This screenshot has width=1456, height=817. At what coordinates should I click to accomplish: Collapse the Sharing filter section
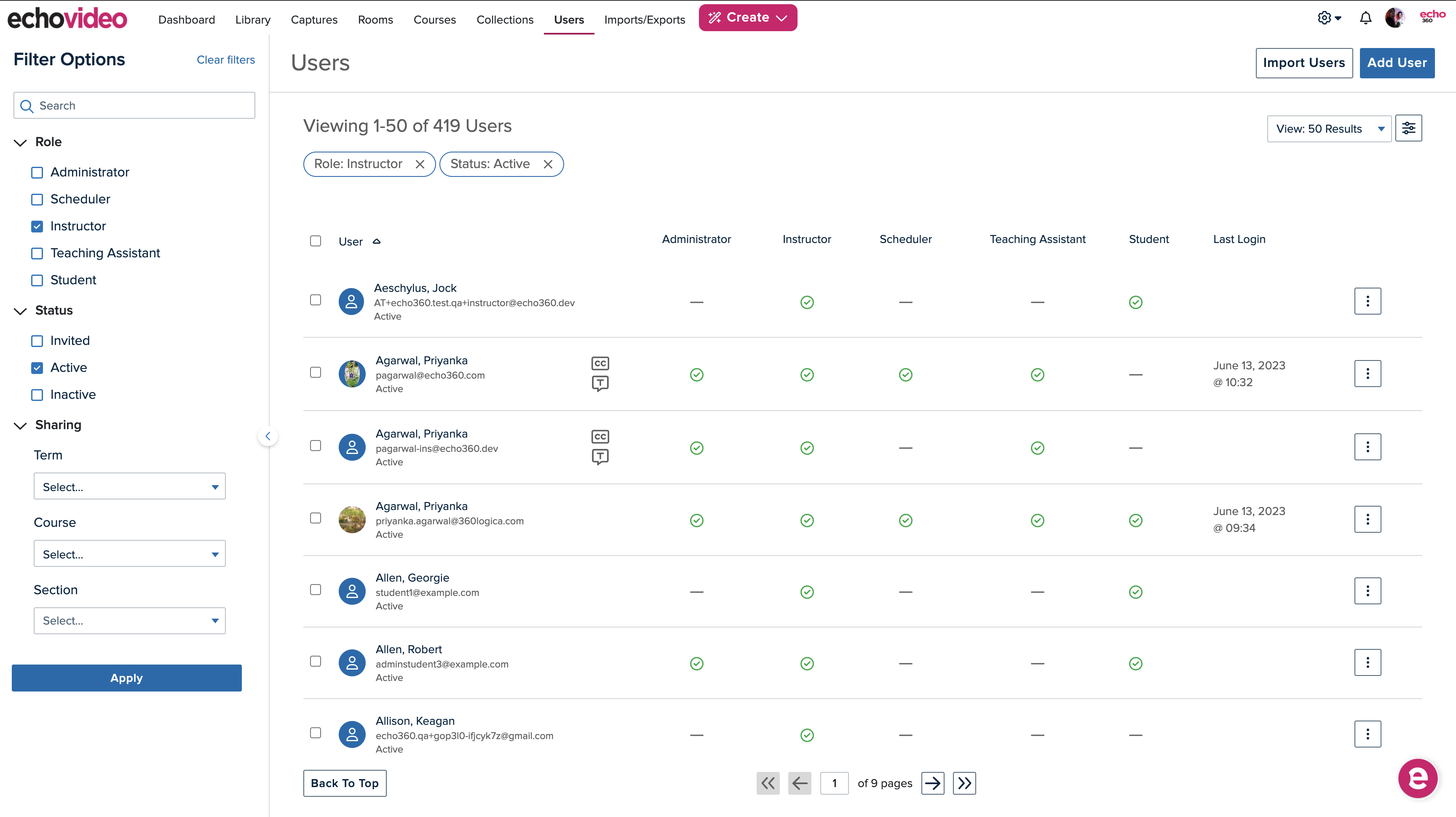coord(20,425)
